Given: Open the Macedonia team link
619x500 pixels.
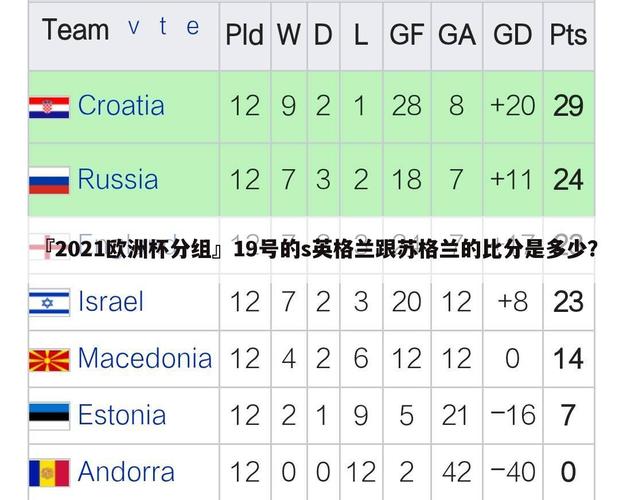Looking at the screenshot, I should coord(145,358).
